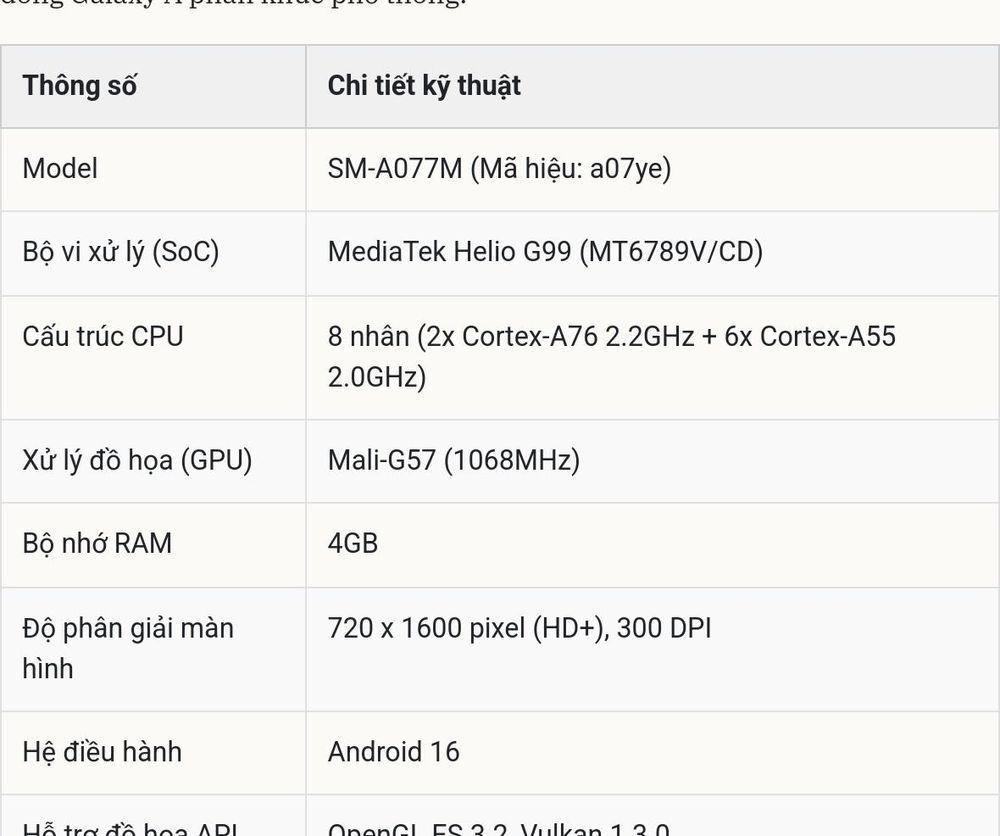Select the 'Hỗ trợ đồ họa API' label
This screenshot has width=1000, height=836.
(x=131, y=829)
